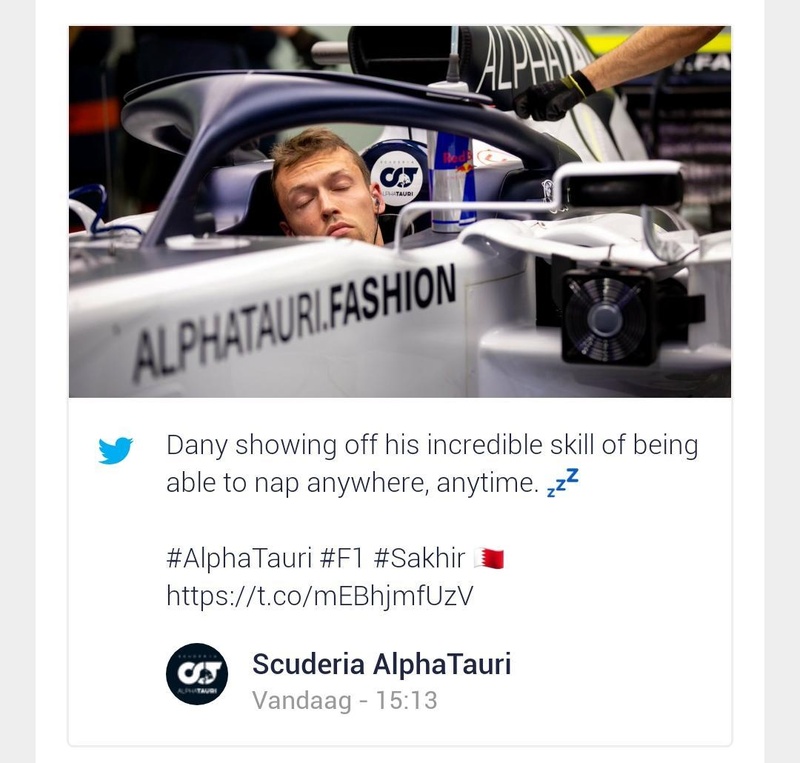
Task: Click the blue Twitter bird icon
Action: [x=115, y=450]
